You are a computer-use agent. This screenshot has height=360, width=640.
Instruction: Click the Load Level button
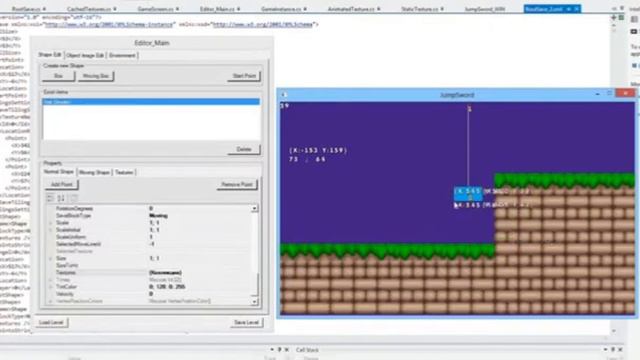point(51,322)
